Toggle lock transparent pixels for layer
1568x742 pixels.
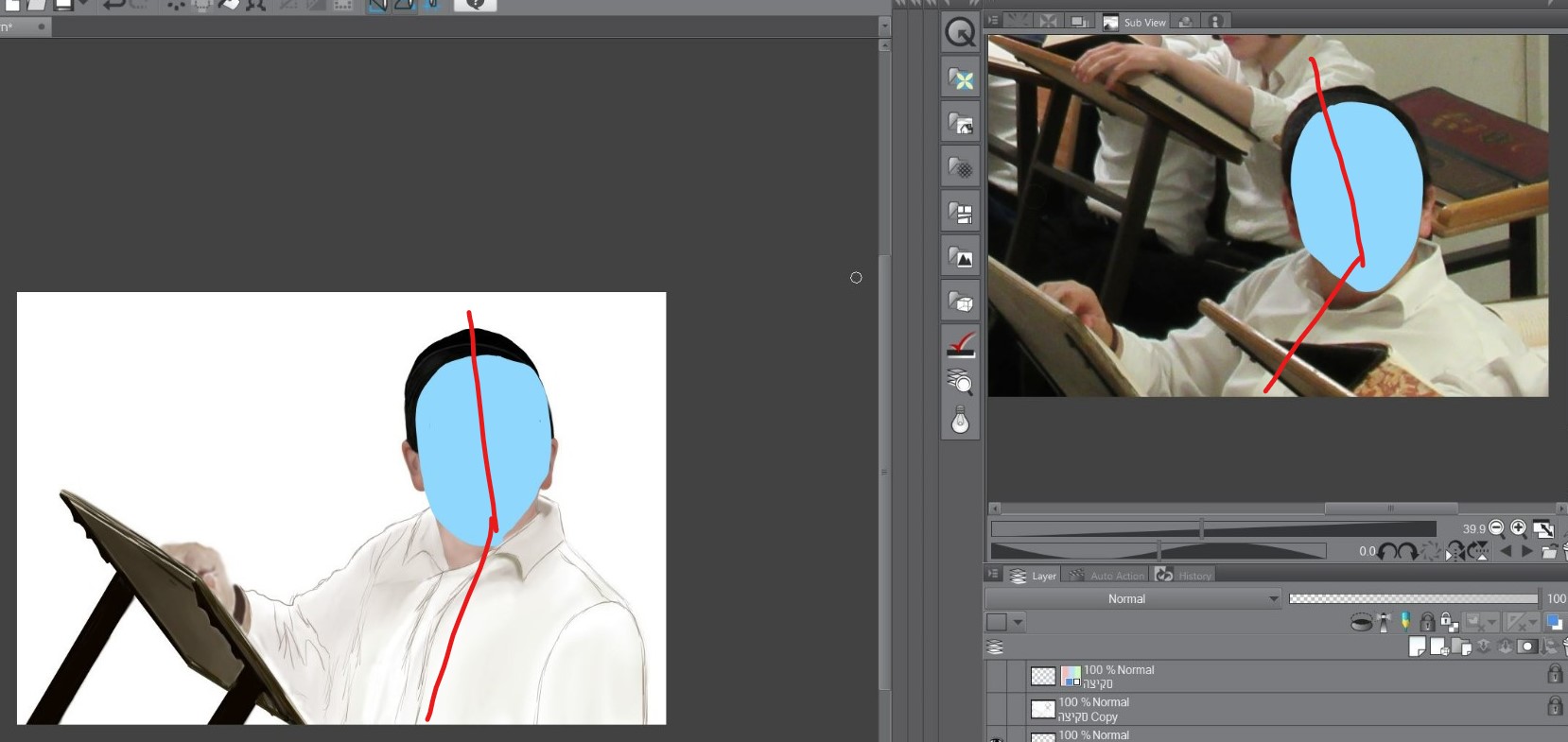coord(1449,622)
